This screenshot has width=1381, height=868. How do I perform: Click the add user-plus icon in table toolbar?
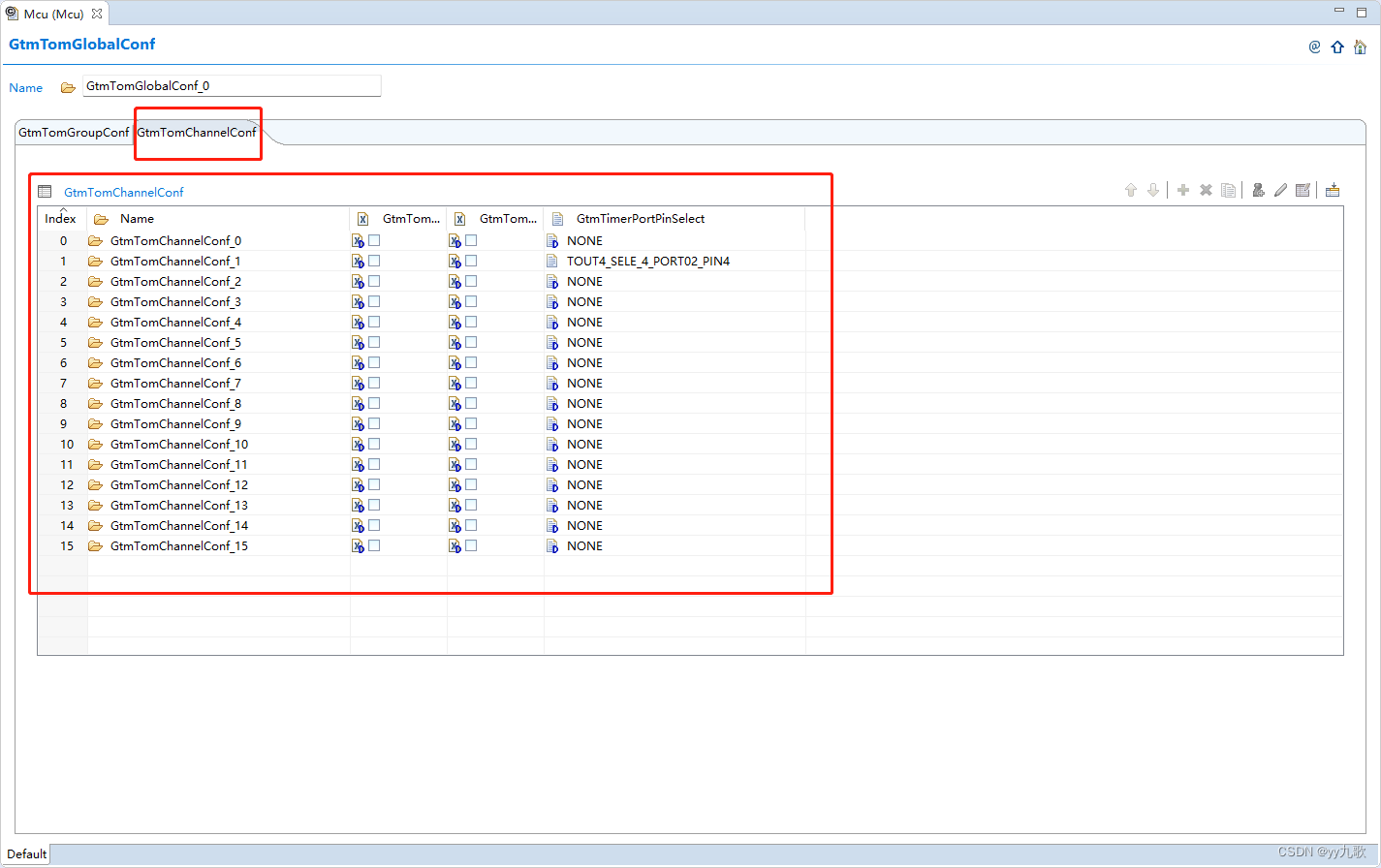(x=1258, y=190)
